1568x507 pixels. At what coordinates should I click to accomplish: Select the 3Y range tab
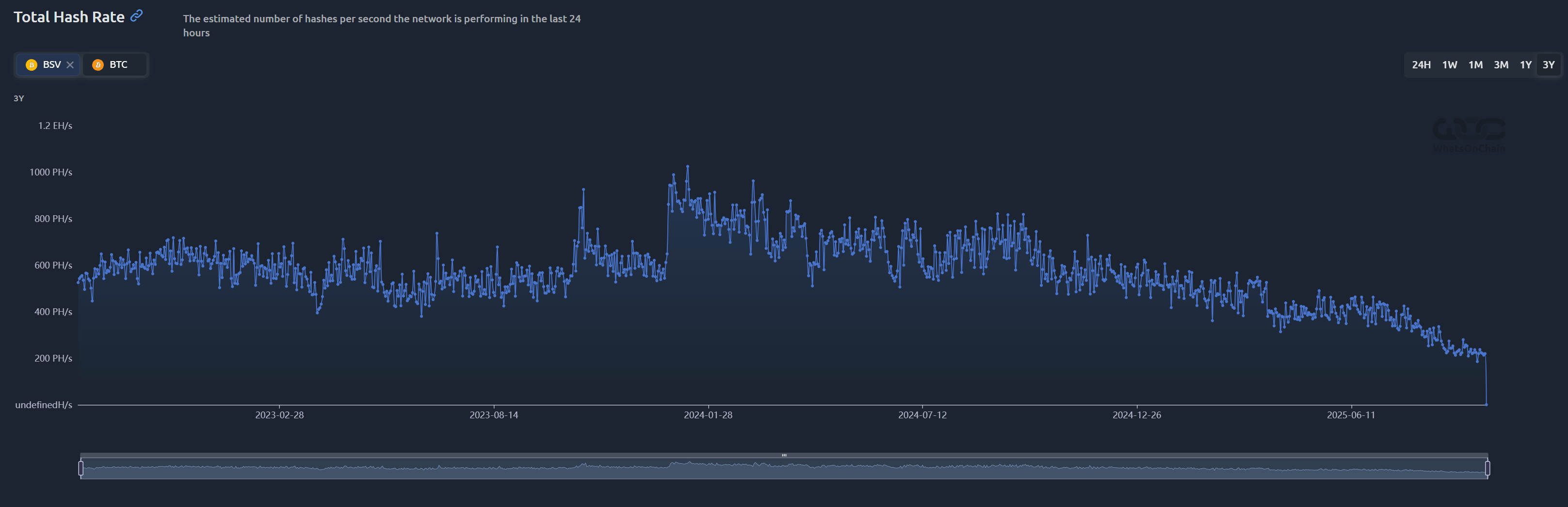click(x=1549, y=64)
